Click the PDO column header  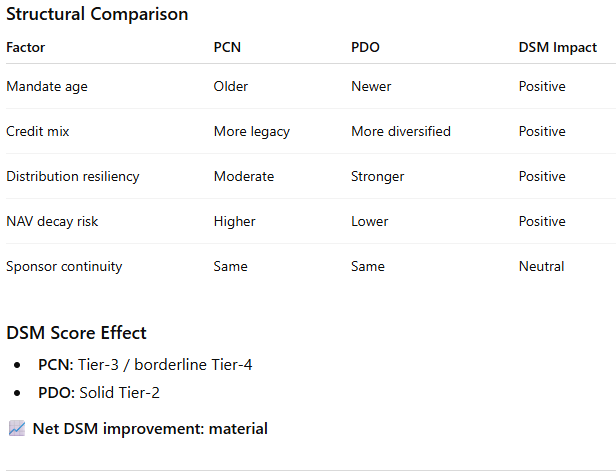click(365, 47)
